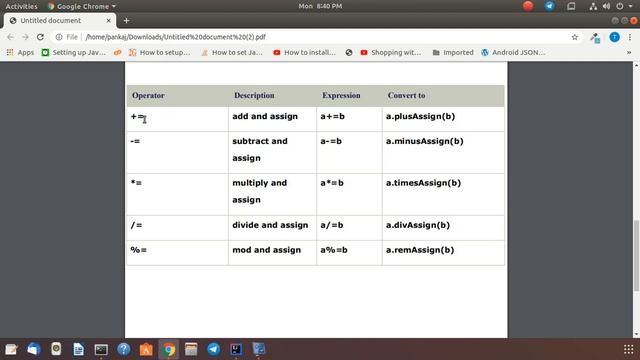Open IntelliJ IDEA from the dock
The image size is (640, 360).
(236, 349)
